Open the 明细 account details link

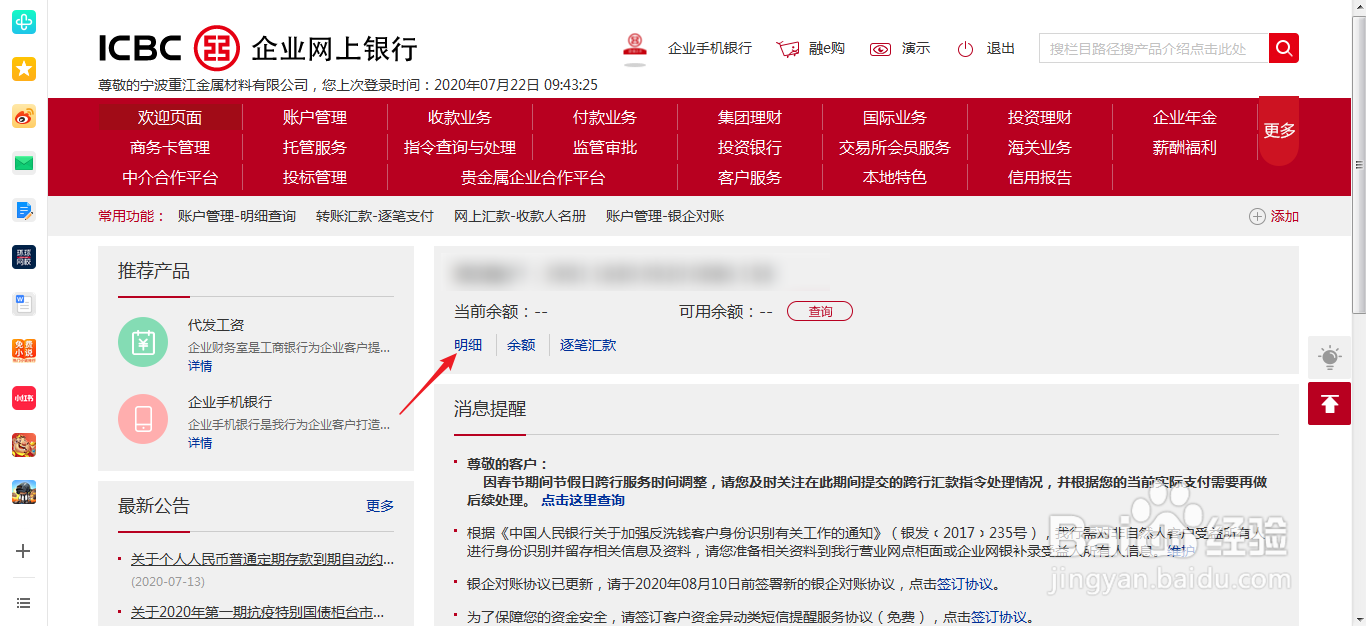coord(468,345)
